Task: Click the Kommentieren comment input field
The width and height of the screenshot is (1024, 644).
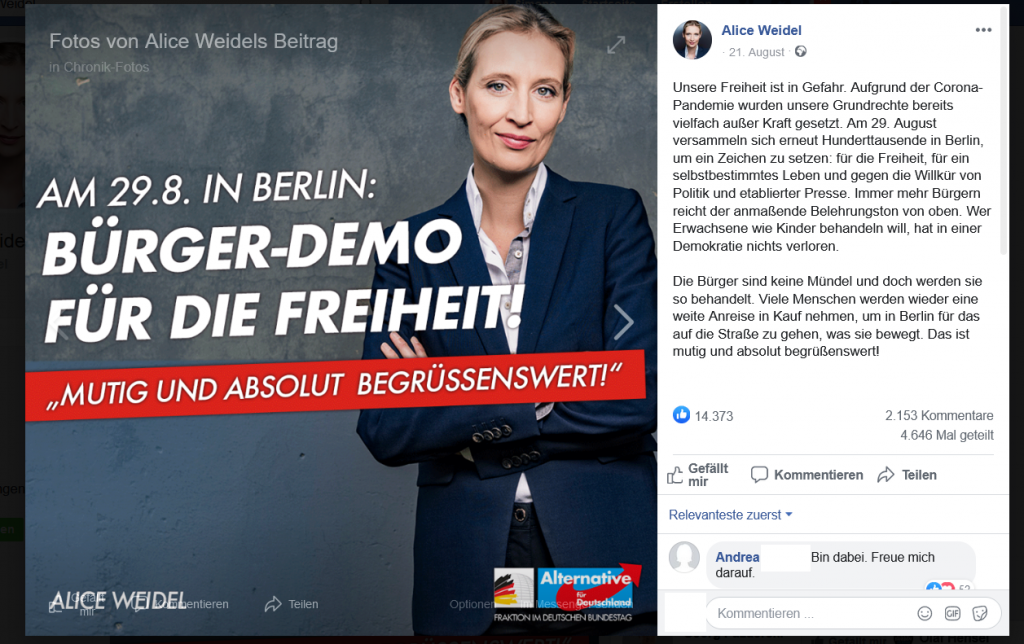Action: [810, 613]
